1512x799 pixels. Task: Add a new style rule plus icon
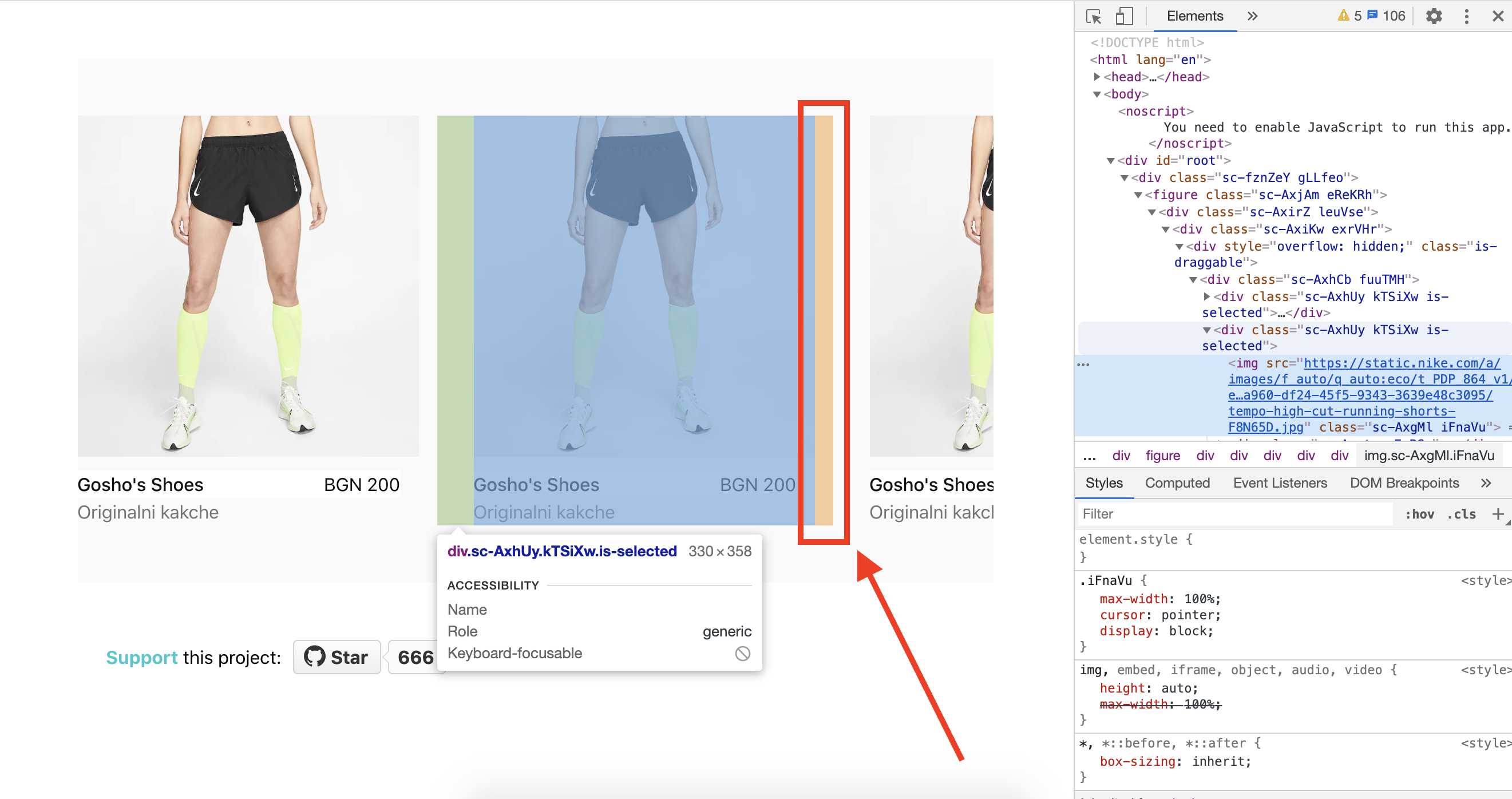click(1497, 514)
